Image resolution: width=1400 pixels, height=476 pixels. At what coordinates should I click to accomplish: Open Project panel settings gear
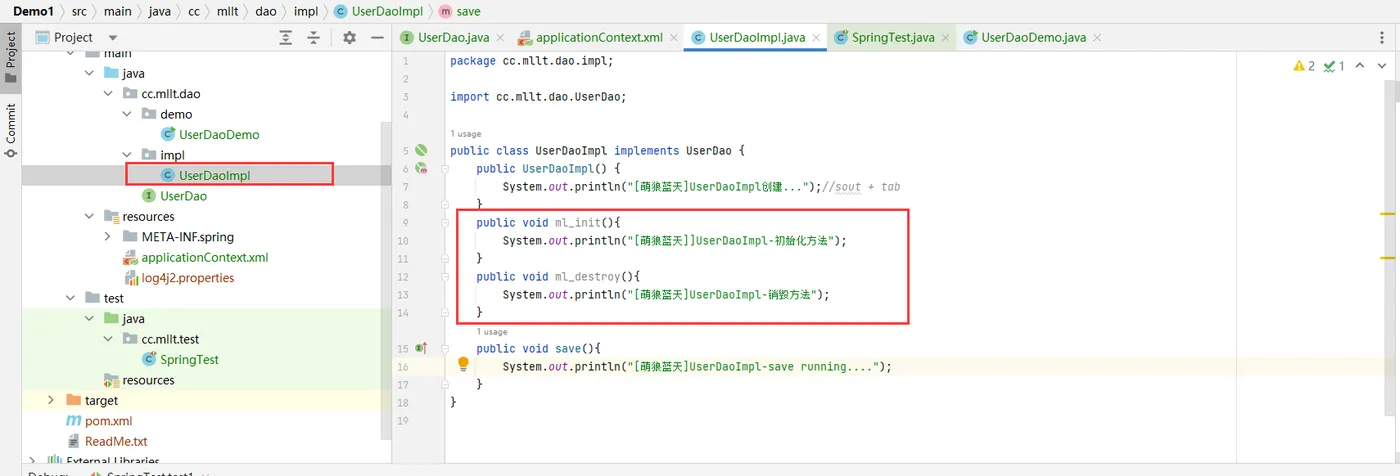tap(349, 37)
